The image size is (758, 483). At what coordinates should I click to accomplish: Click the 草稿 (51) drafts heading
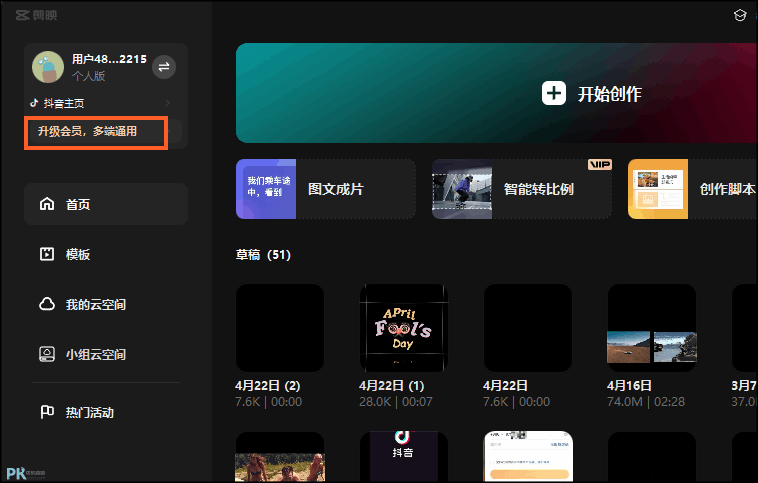point(263,255)
